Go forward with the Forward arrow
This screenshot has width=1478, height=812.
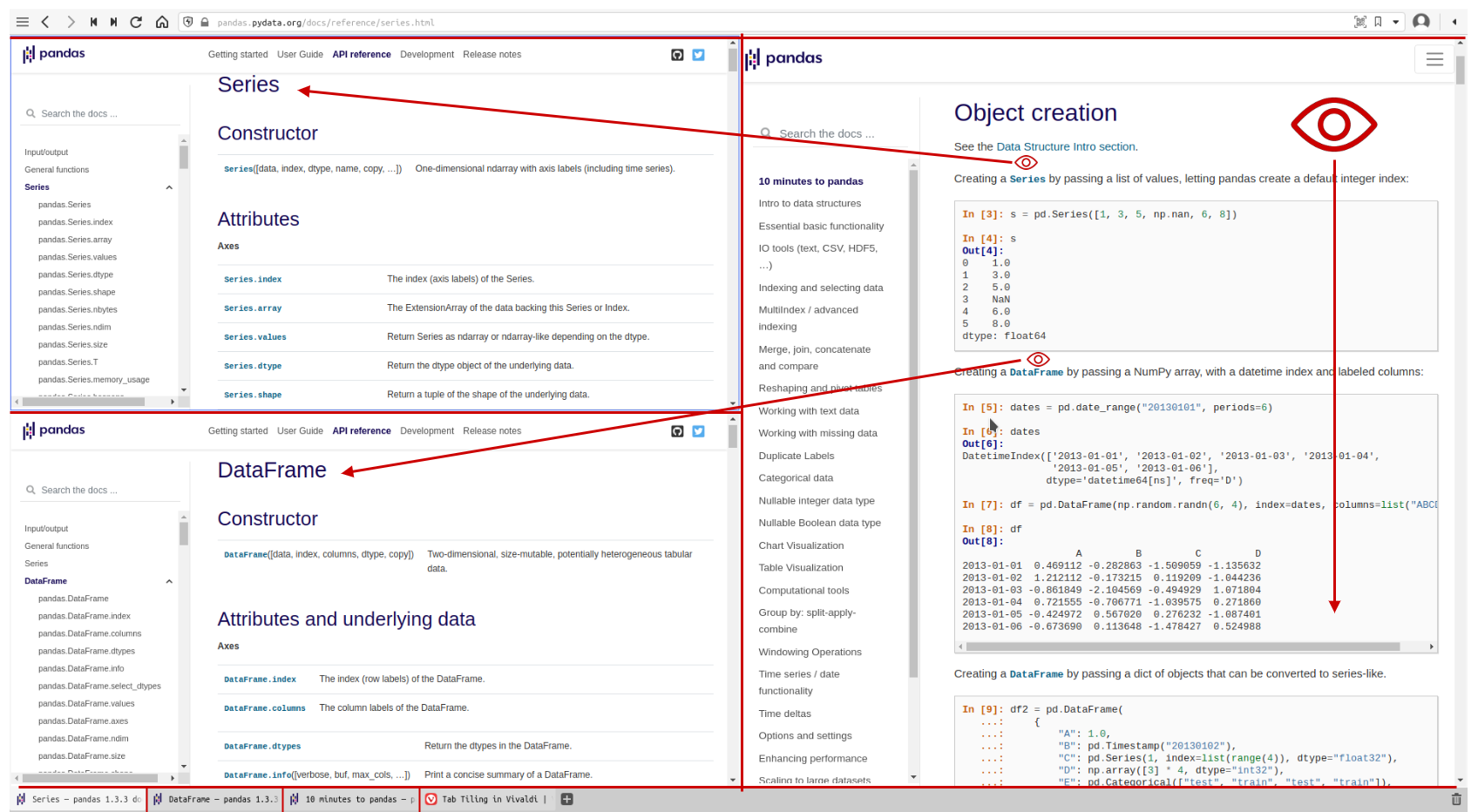(x=71, y=22)
